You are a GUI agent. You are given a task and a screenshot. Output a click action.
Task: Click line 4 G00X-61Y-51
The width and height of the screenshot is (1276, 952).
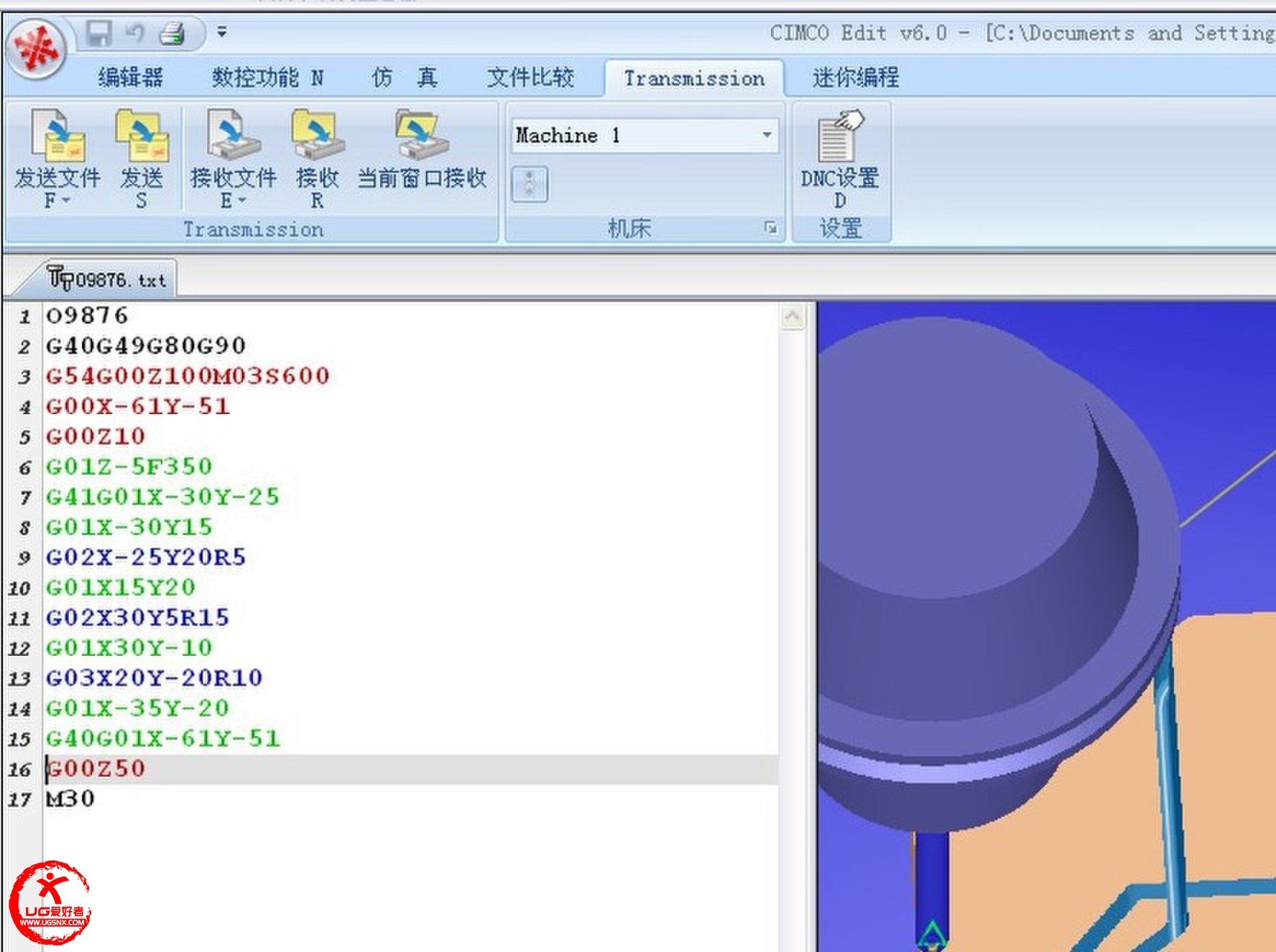tap(138, 406)
